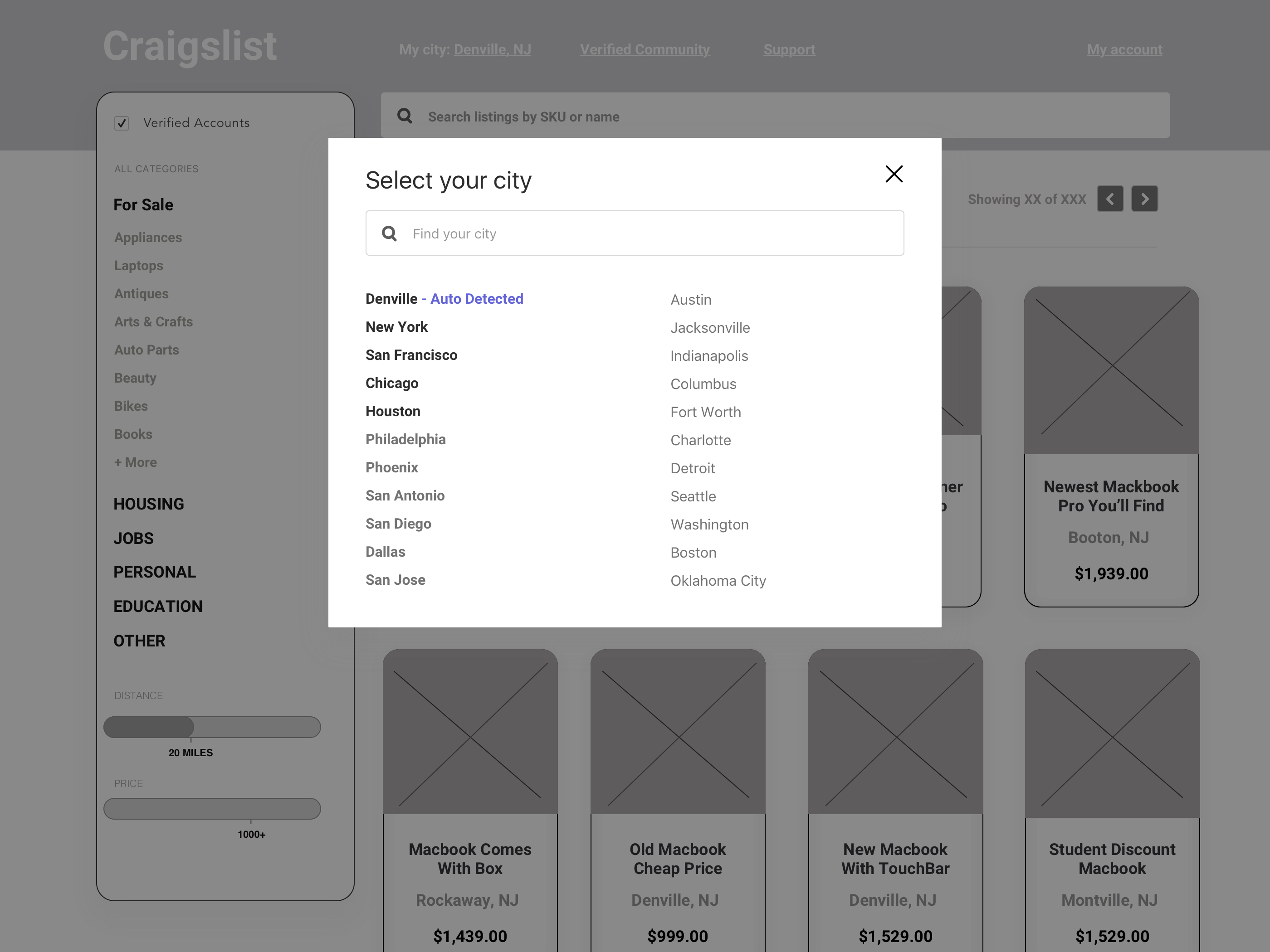Open New Macbook With TouchBar thumbnail
Screen dimensions: 1270x952
click(x=896, y=732)
